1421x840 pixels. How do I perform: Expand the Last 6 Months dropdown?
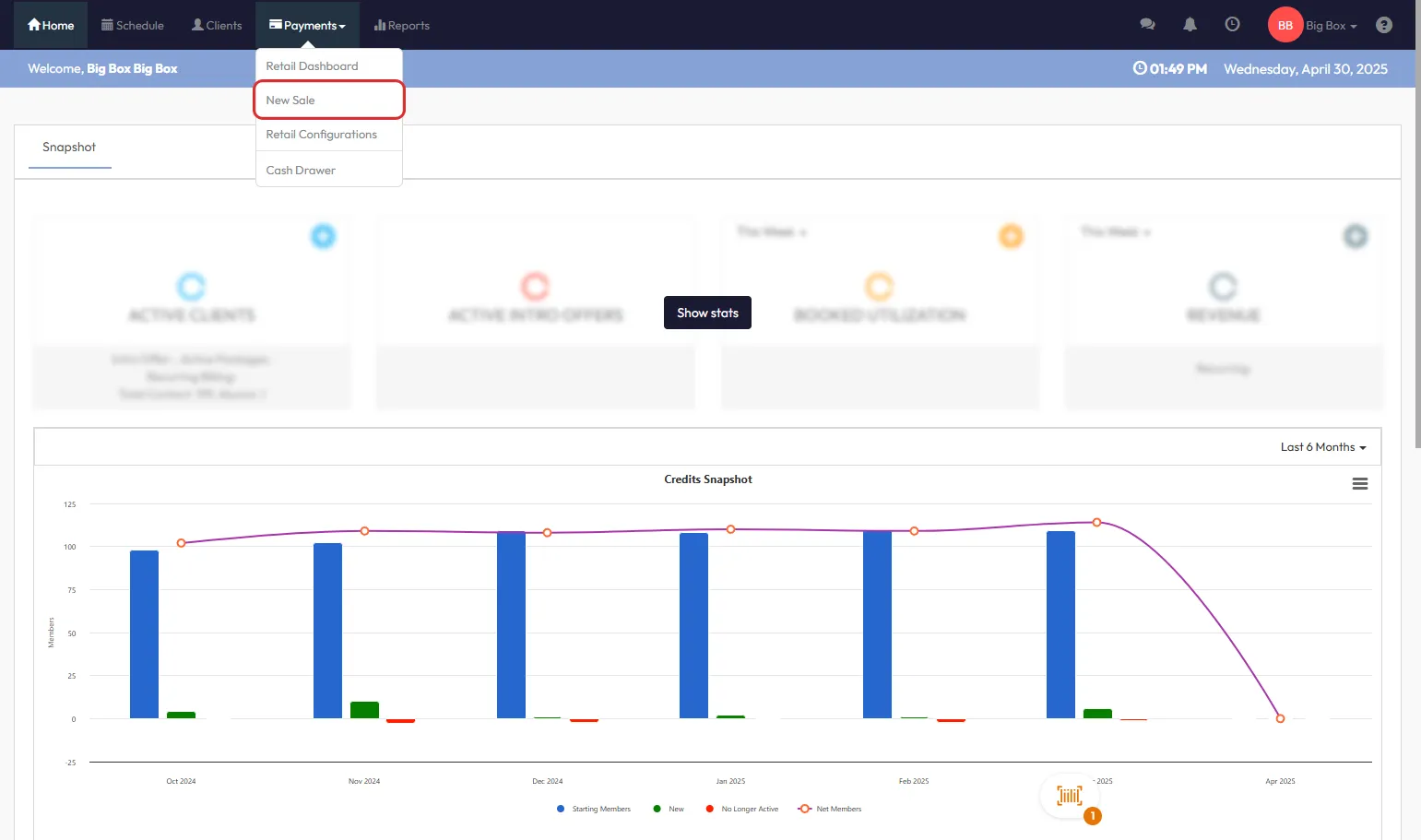point(1322,447)
